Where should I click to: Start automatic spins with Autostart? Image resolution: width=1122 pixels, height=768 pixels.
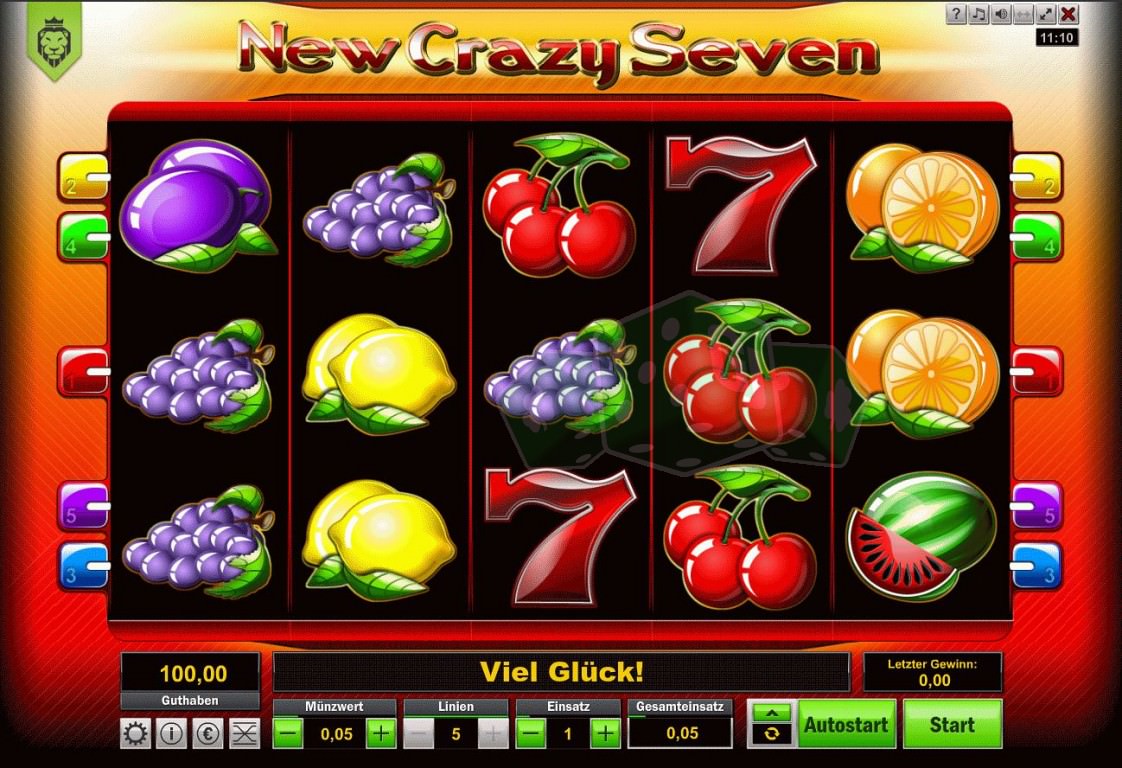(x=846, y=724)
